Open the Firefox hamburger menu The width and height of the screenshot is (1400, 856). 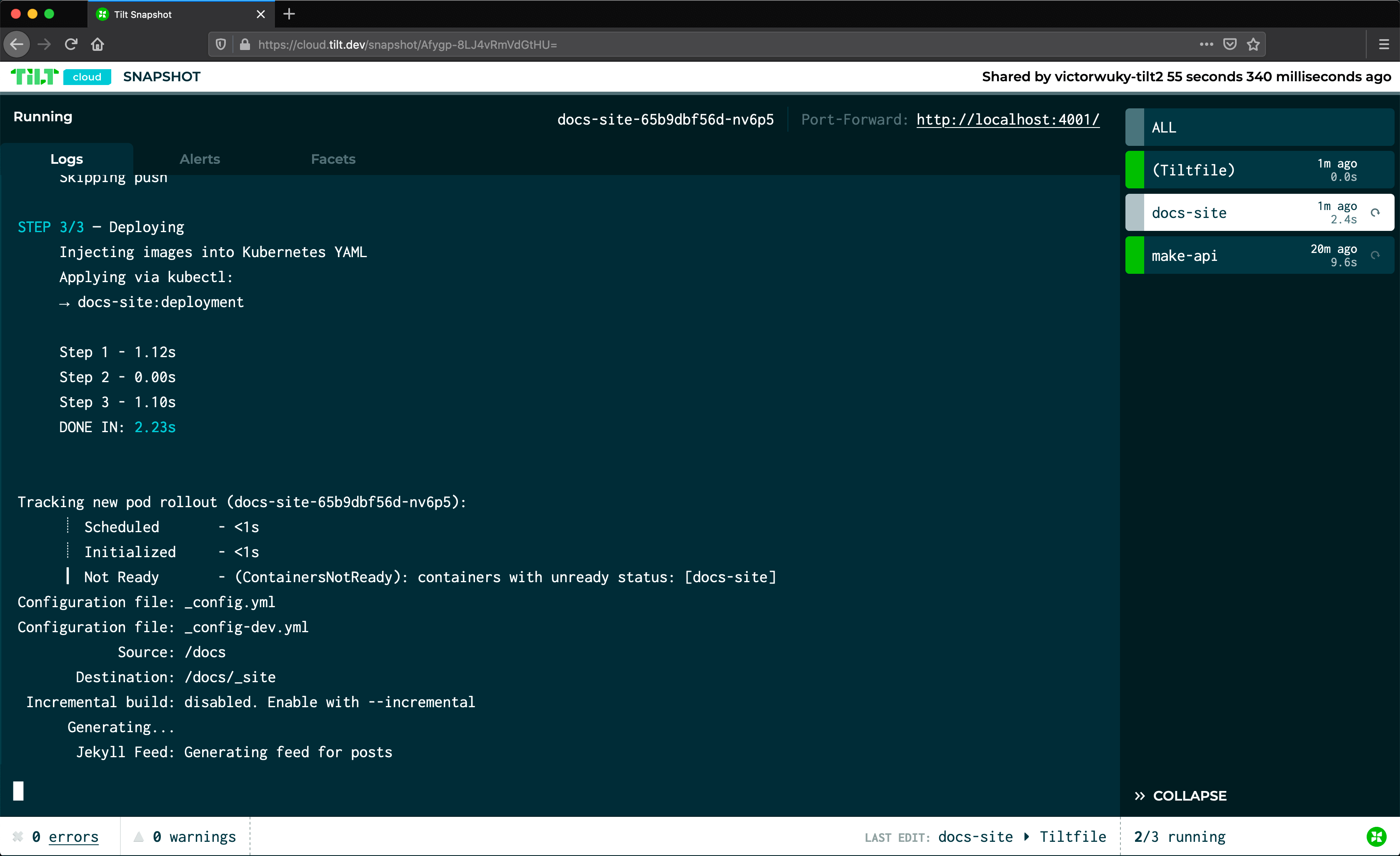point(1384,44)
